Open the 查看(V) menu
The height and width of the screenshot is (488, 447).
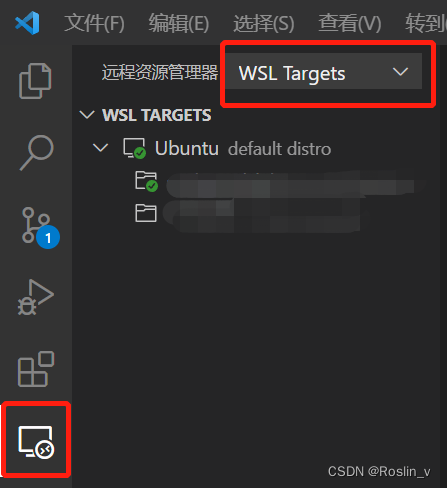click(x=350, y=23)
